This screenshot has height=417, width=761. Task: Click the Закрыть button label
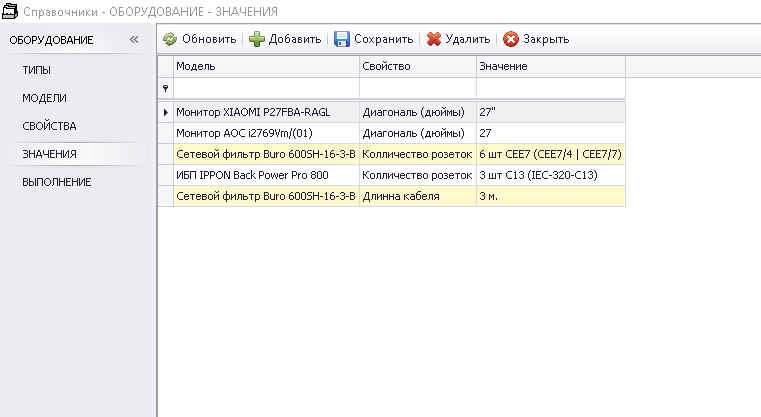(546, 39)
